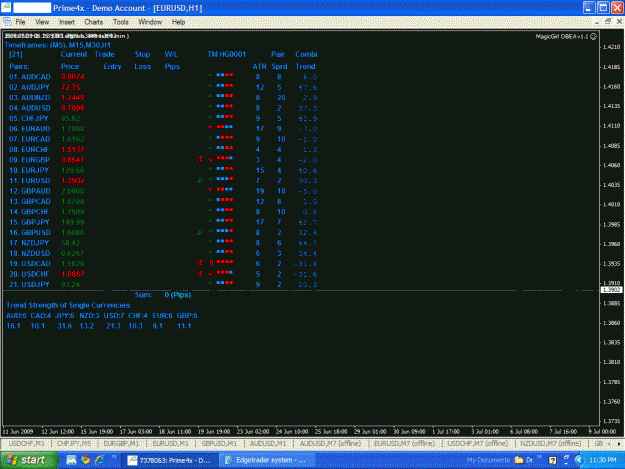Click the 01. AUDCAD pair row
The width and height of the screenshot is (625, 469).
click(163, 77)
